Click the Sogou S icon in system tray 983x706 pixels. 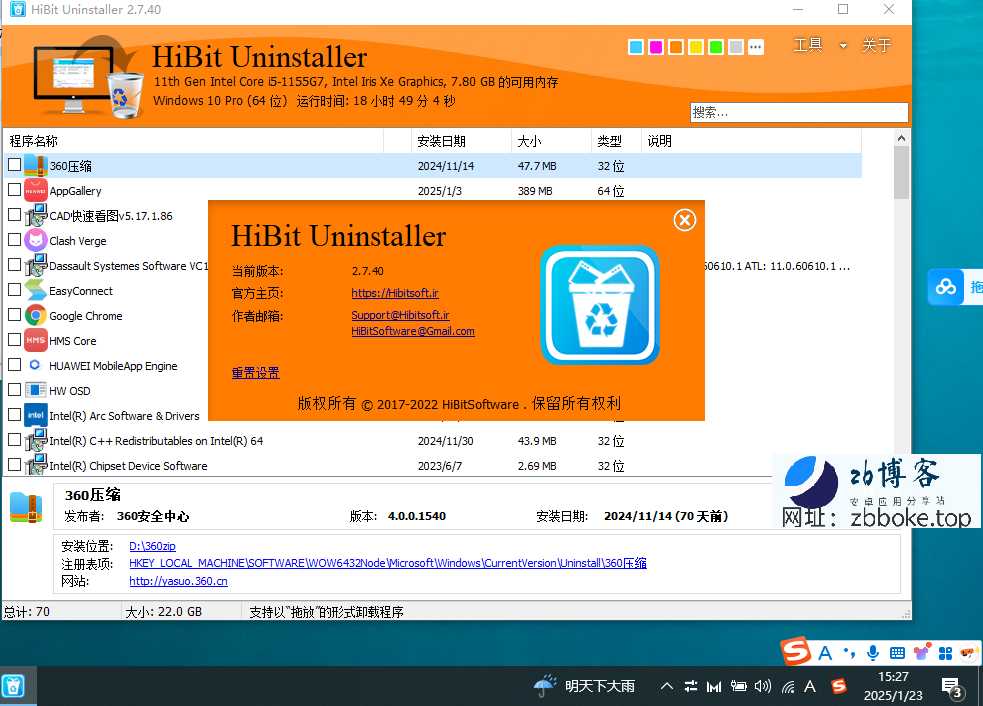pyautogui.click(x=838, y=687)
